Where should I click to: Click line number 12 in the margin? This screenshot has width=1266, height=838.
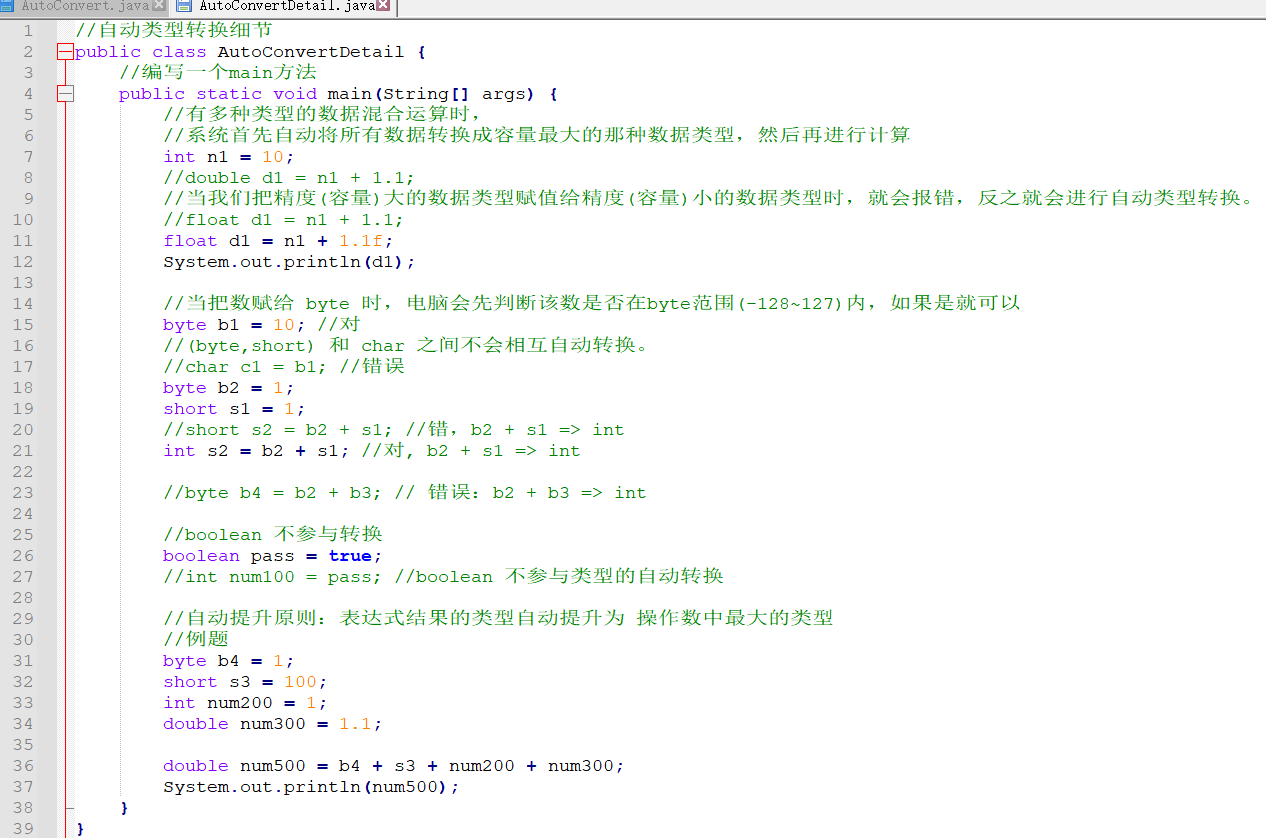[22, 262]
